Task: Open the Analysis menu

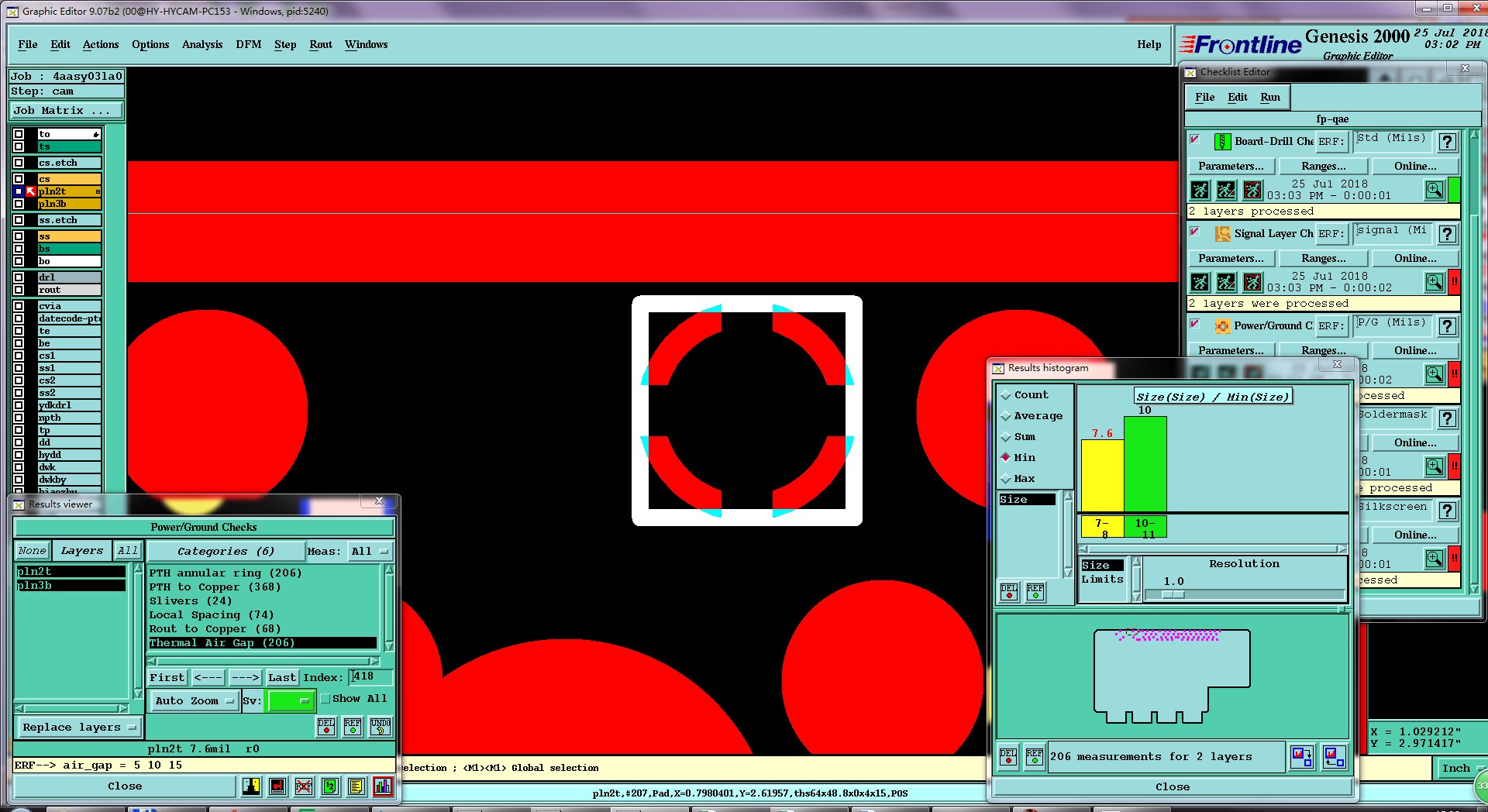Action: (x=202, y=45)
